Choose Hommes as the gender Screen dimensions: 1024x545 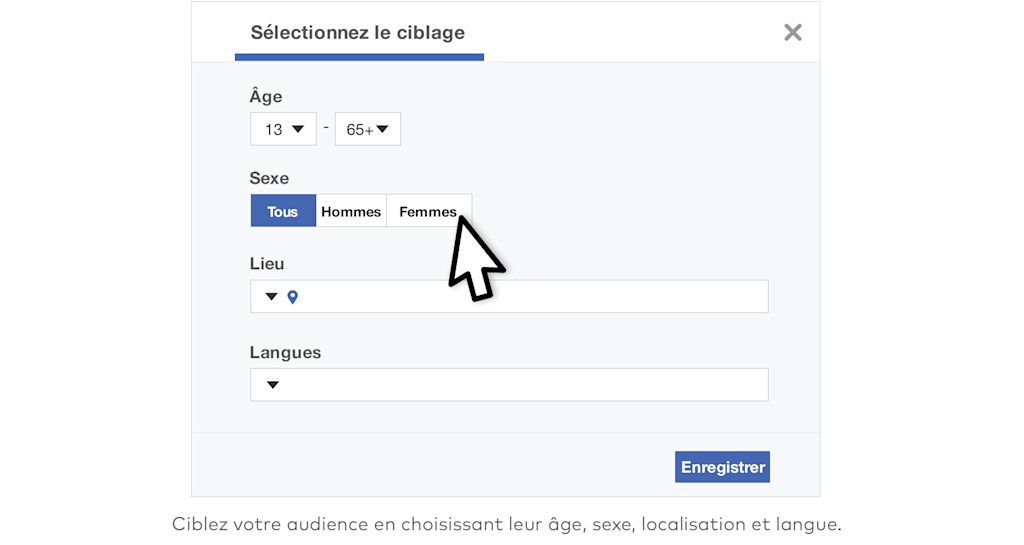point(351,211)
